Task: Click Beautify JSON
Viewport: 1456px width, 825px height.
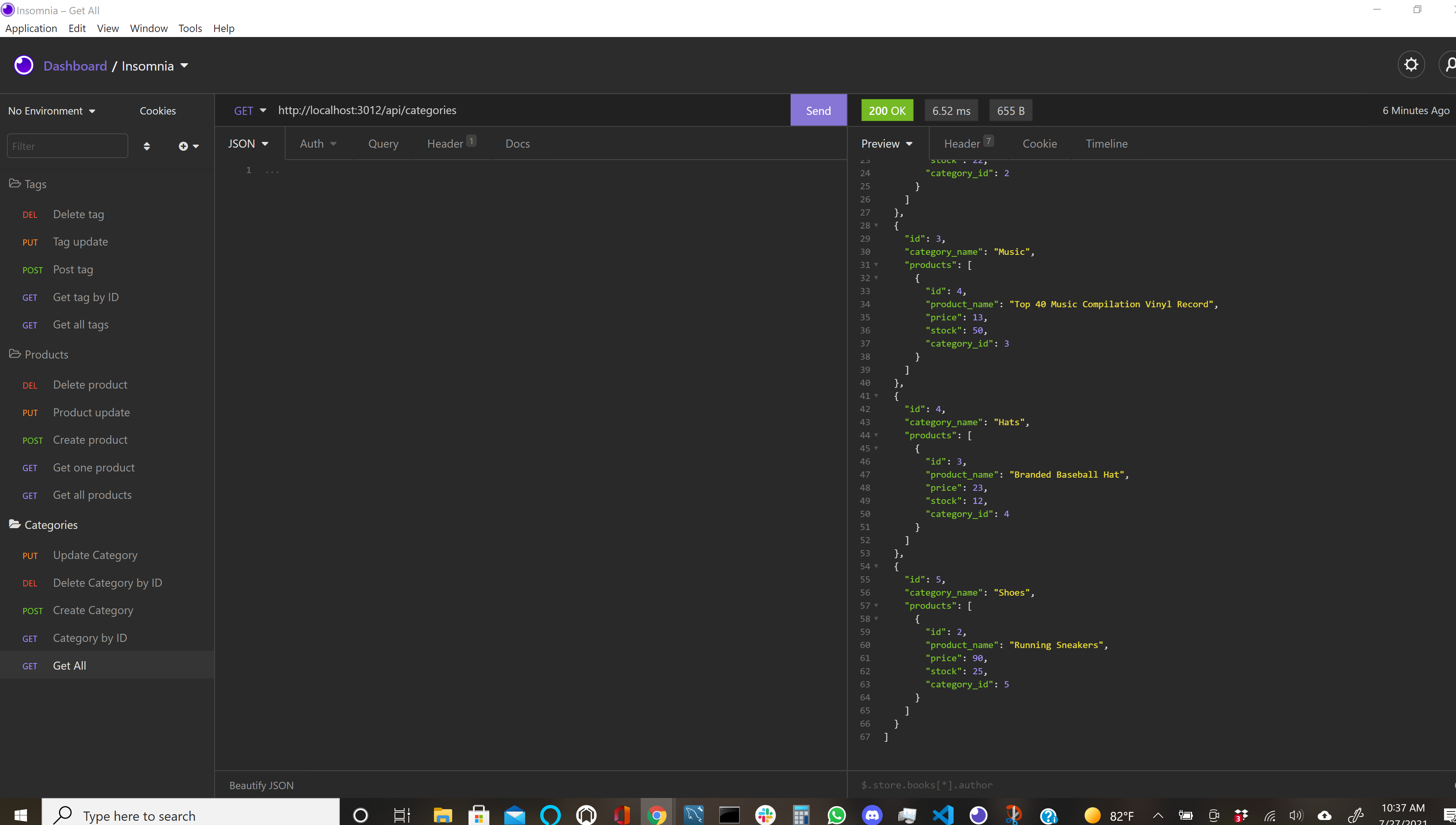Action: pos(261,785)
